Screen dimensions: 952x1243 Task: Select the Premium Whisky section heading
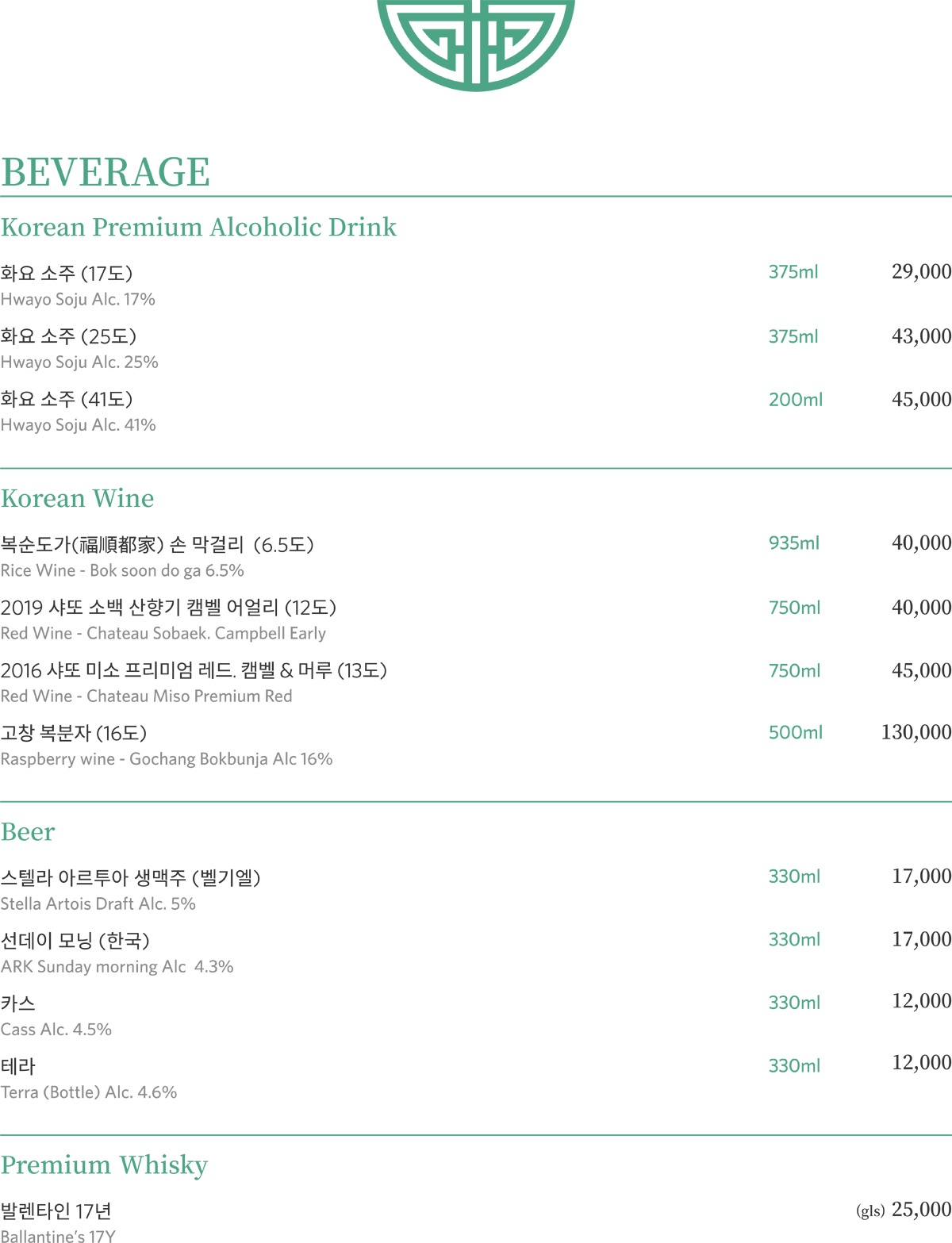[104, 1165]
